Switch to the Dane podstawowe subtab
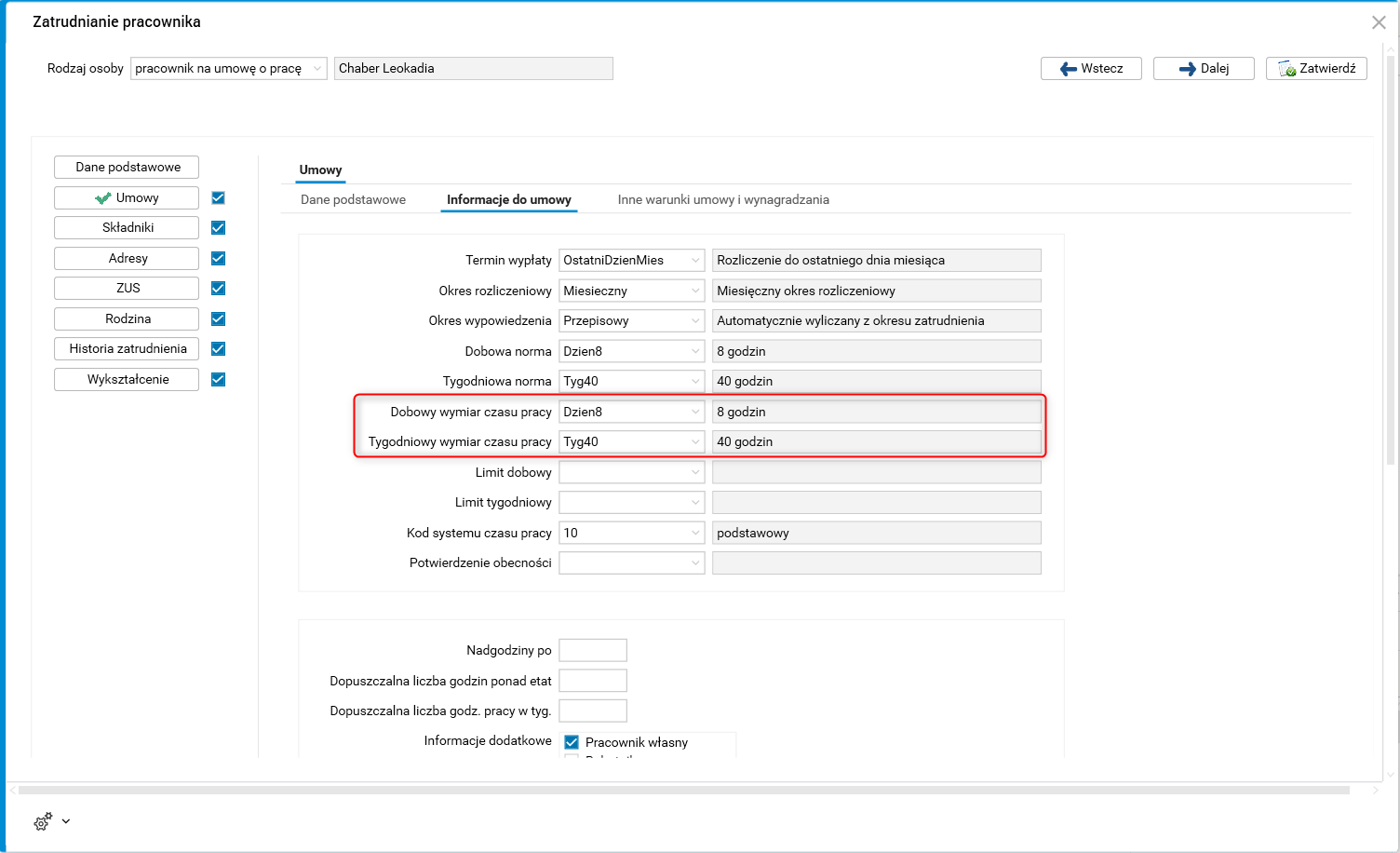1400x853 pixels. (353, 200)
